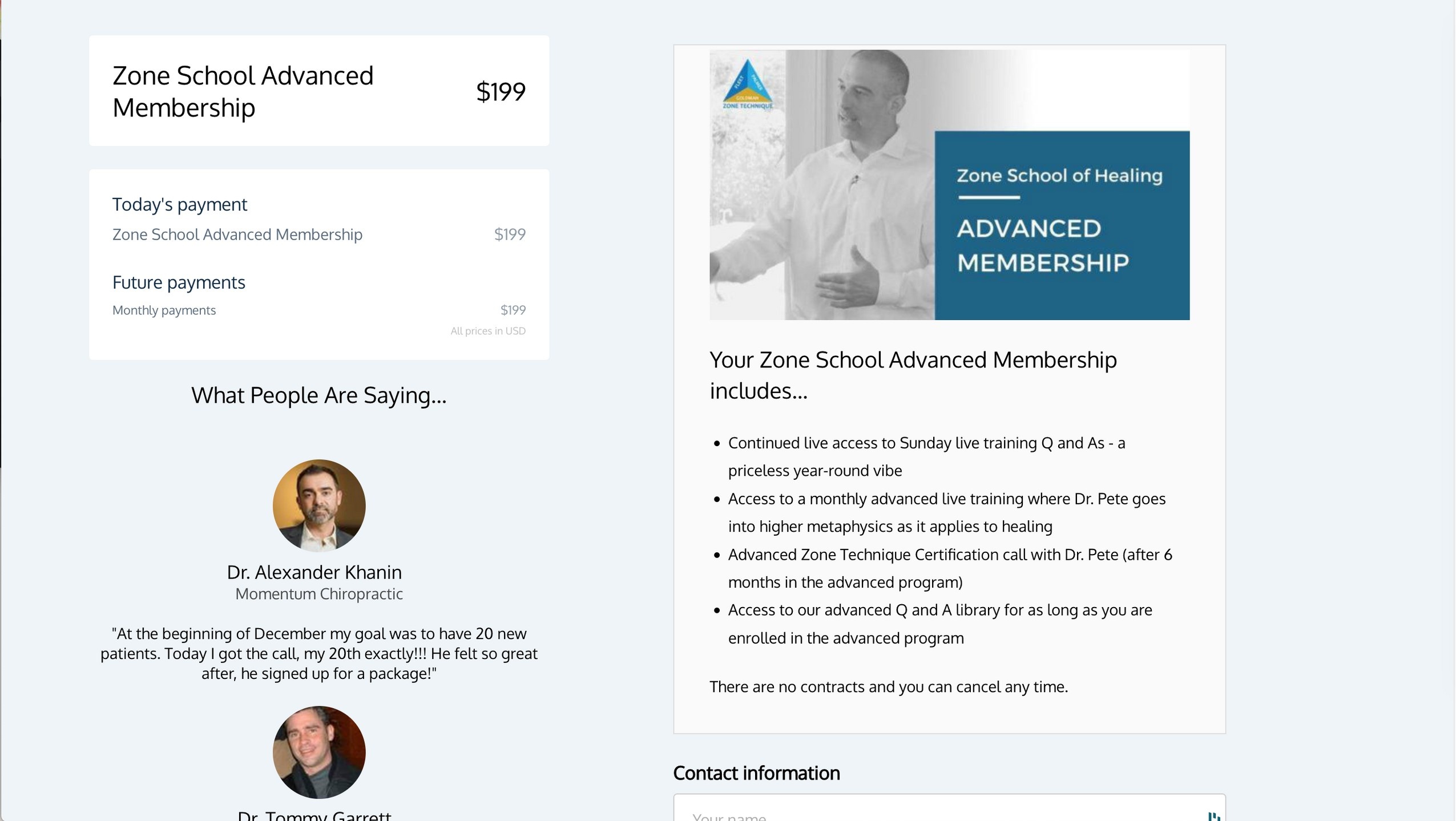The image size is (1456, 821).
Task: Click the $199 price in the header card
Action: pyautogui.click(x=501, y=91)
